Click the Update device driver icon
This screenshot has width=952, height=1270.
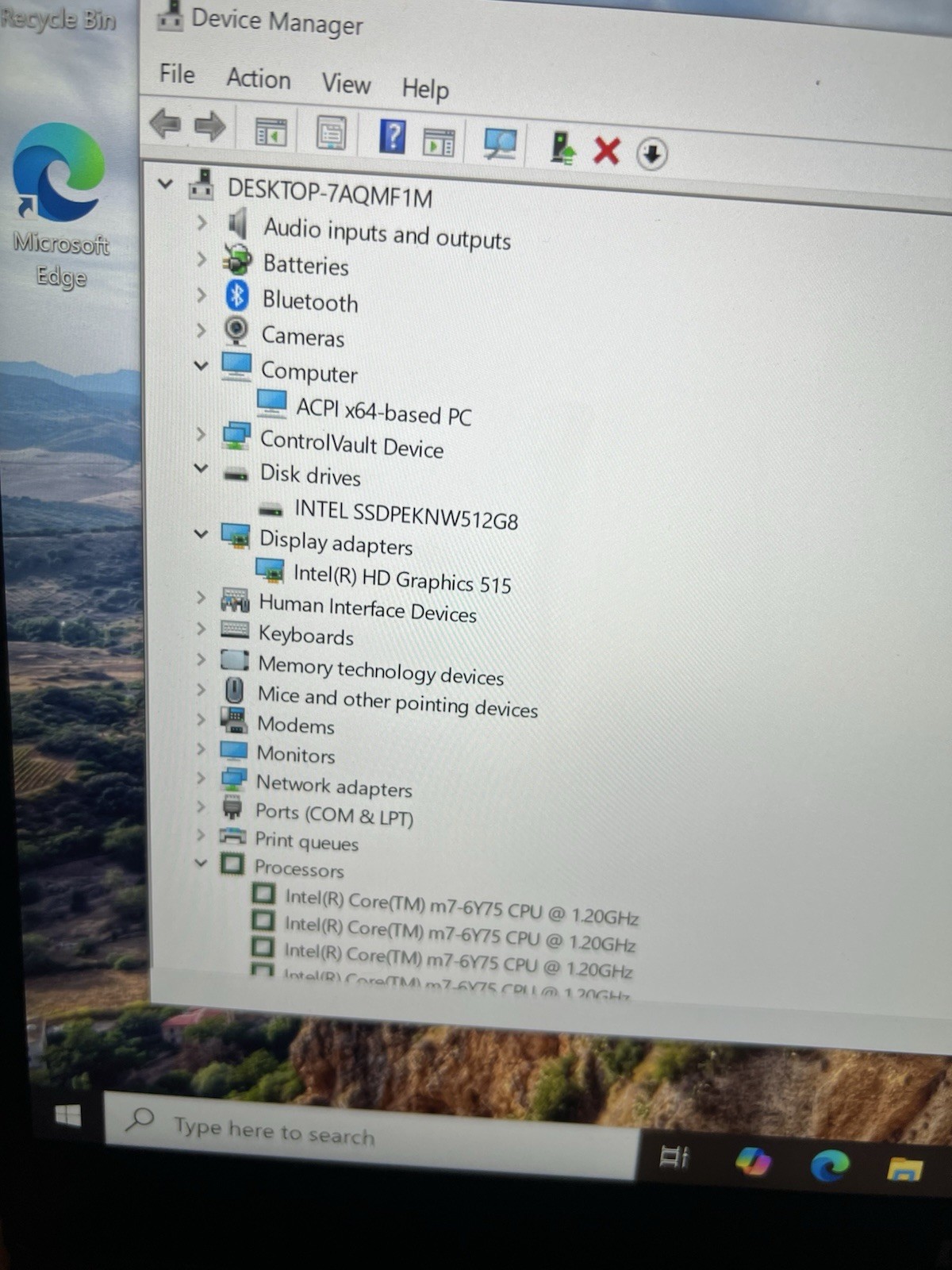[x=562, y=148]
